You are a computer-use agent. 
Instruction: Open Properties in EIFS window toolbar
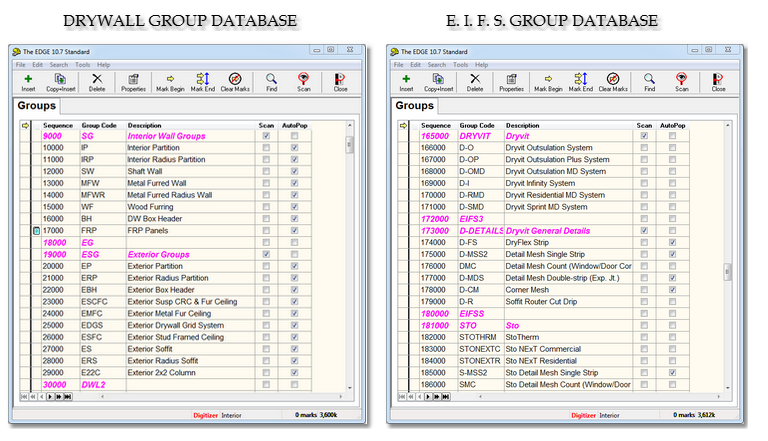pyautogui.click(x=511, y=82)
